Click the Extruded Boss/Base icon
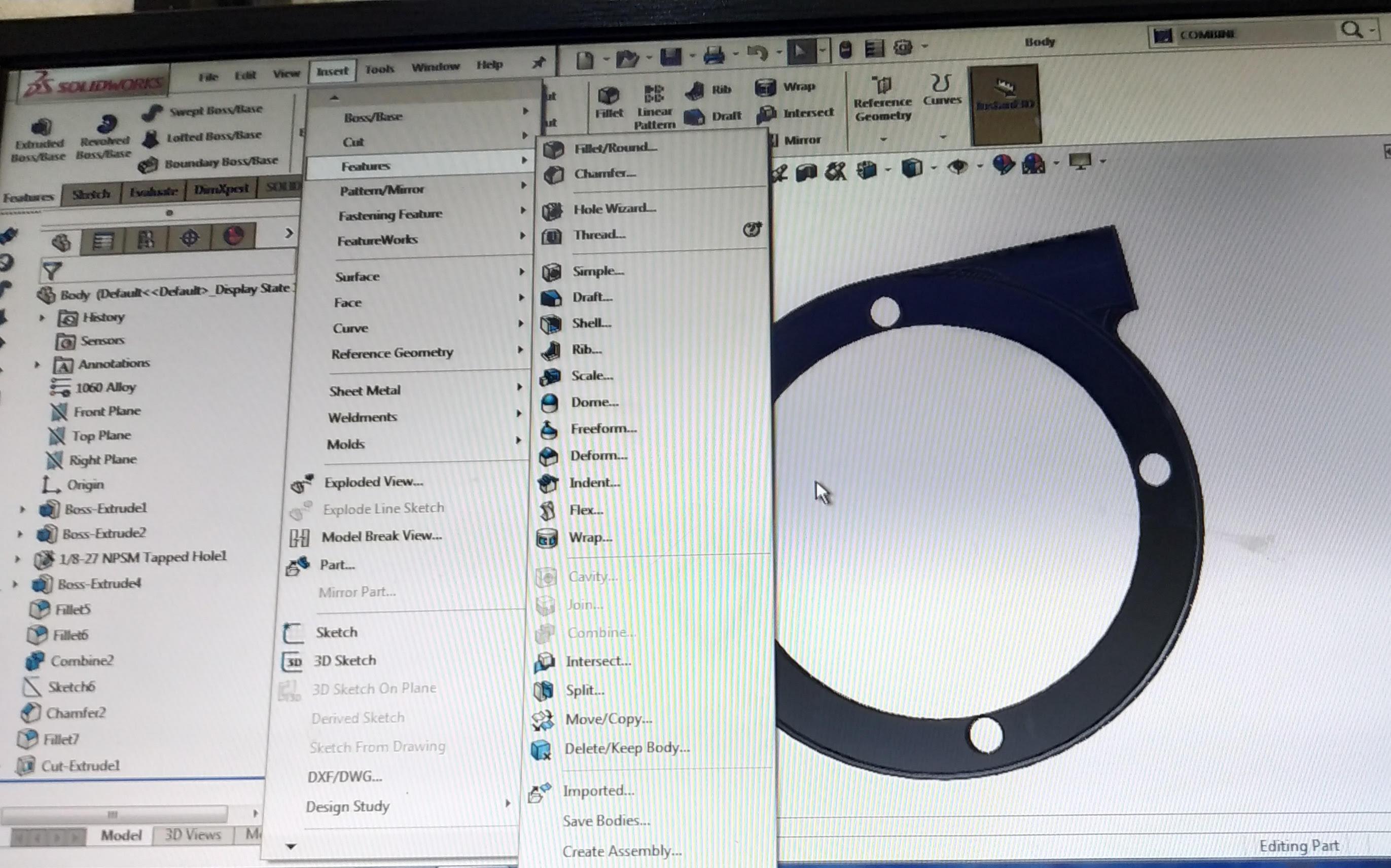The image size is (1391, 868). pyautogui.click(x=41, y=127)
